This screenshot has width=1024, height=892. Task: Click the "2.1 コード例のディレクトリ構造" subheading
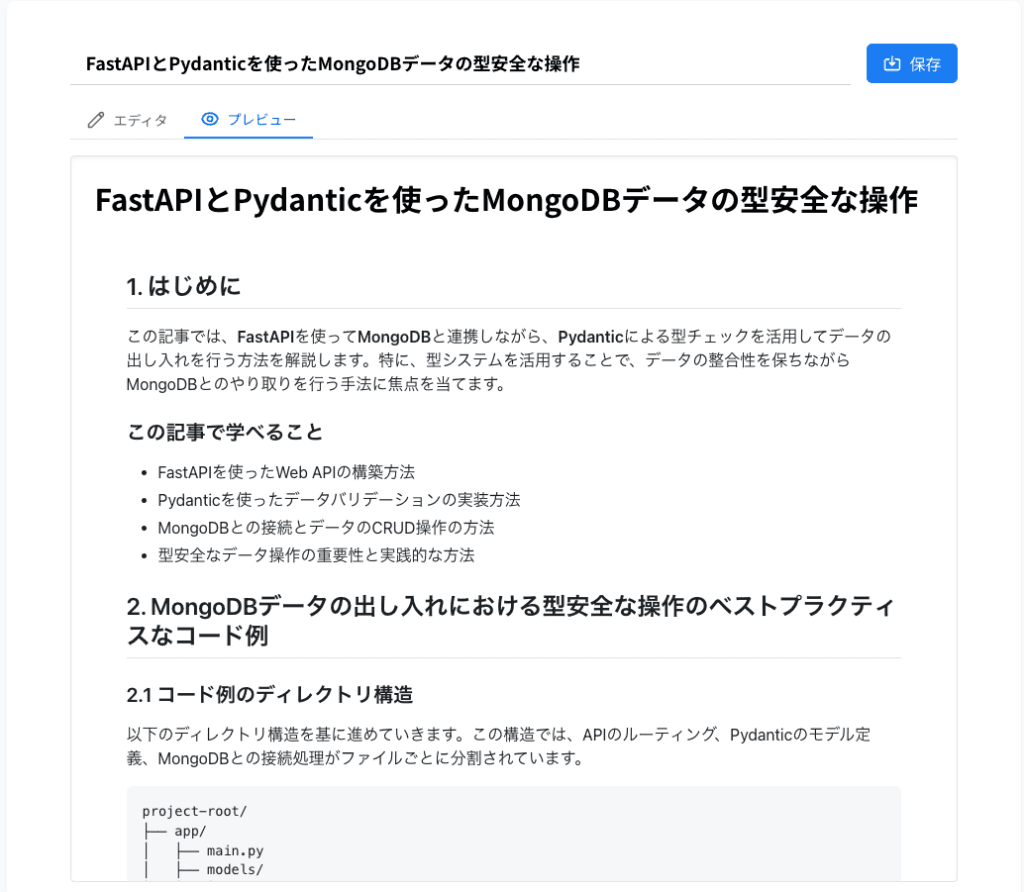click(x=270, y=694)
